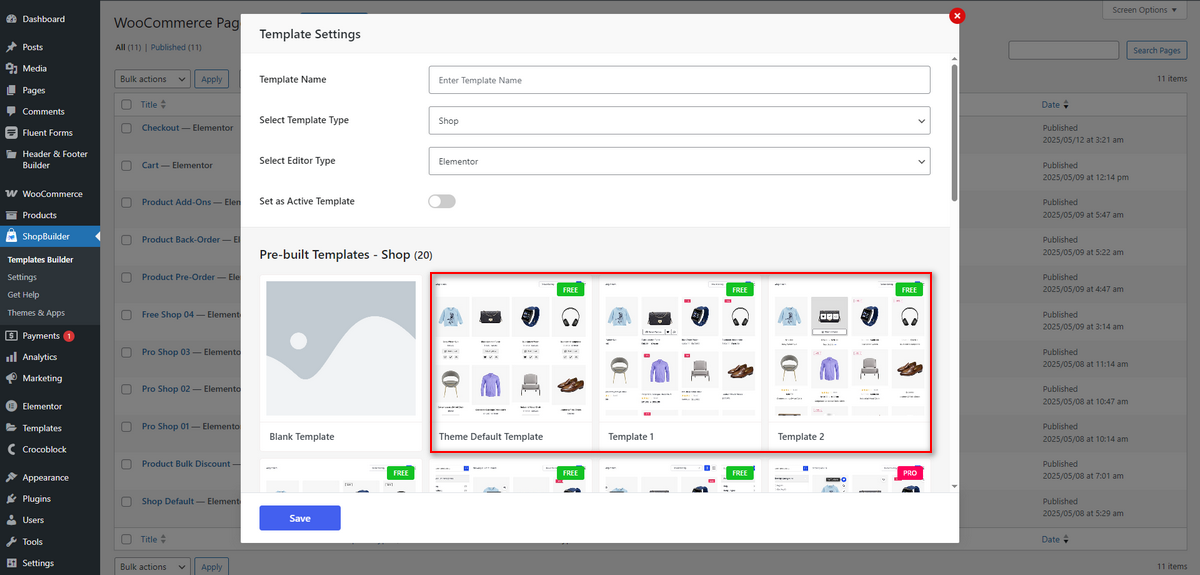Click the bottom Apply button

(212, 567)
